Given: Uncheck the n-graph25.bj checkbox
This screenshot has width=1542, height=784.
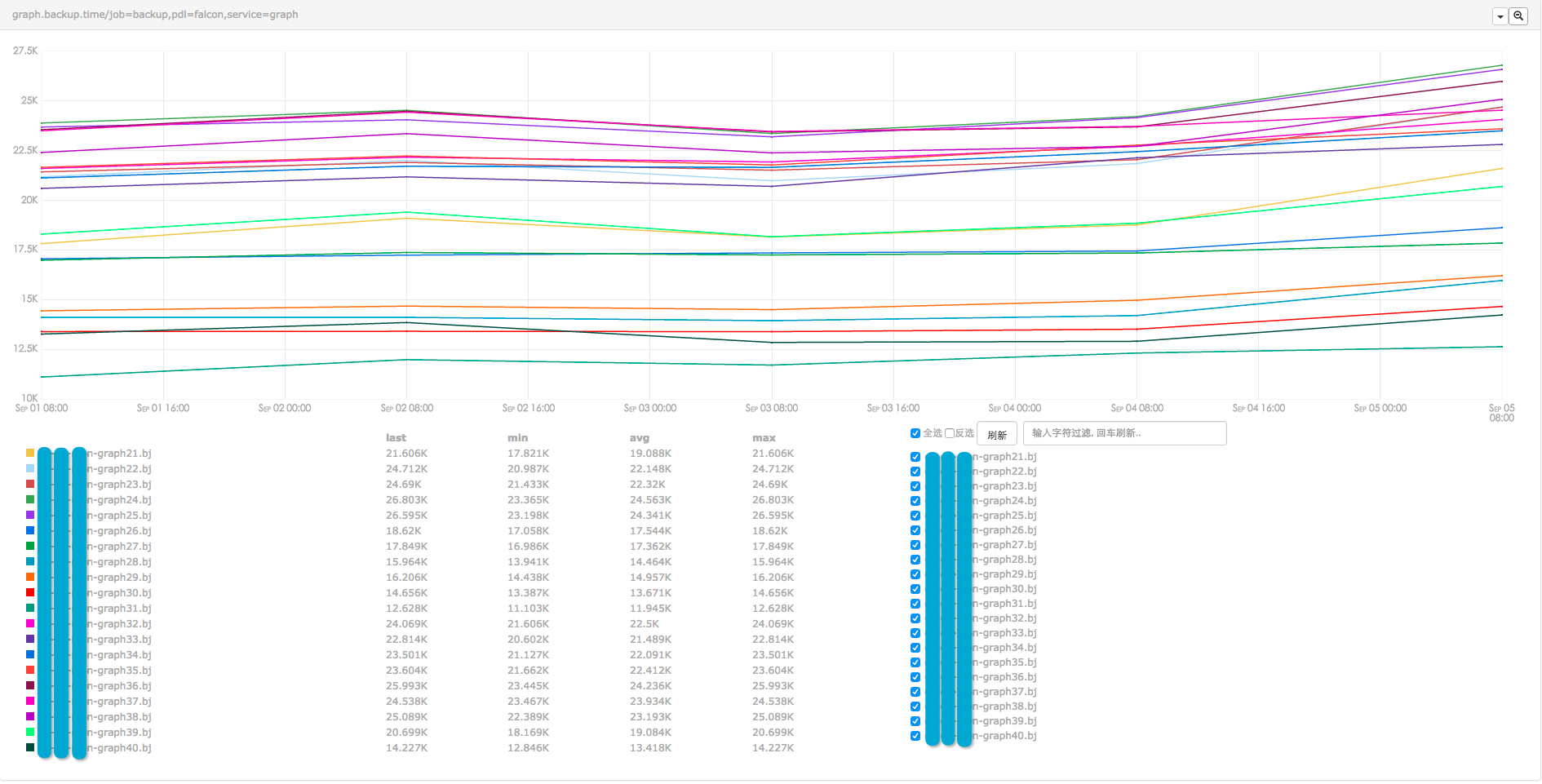Looking at the screenshot, I should click(x=915, y=516).
